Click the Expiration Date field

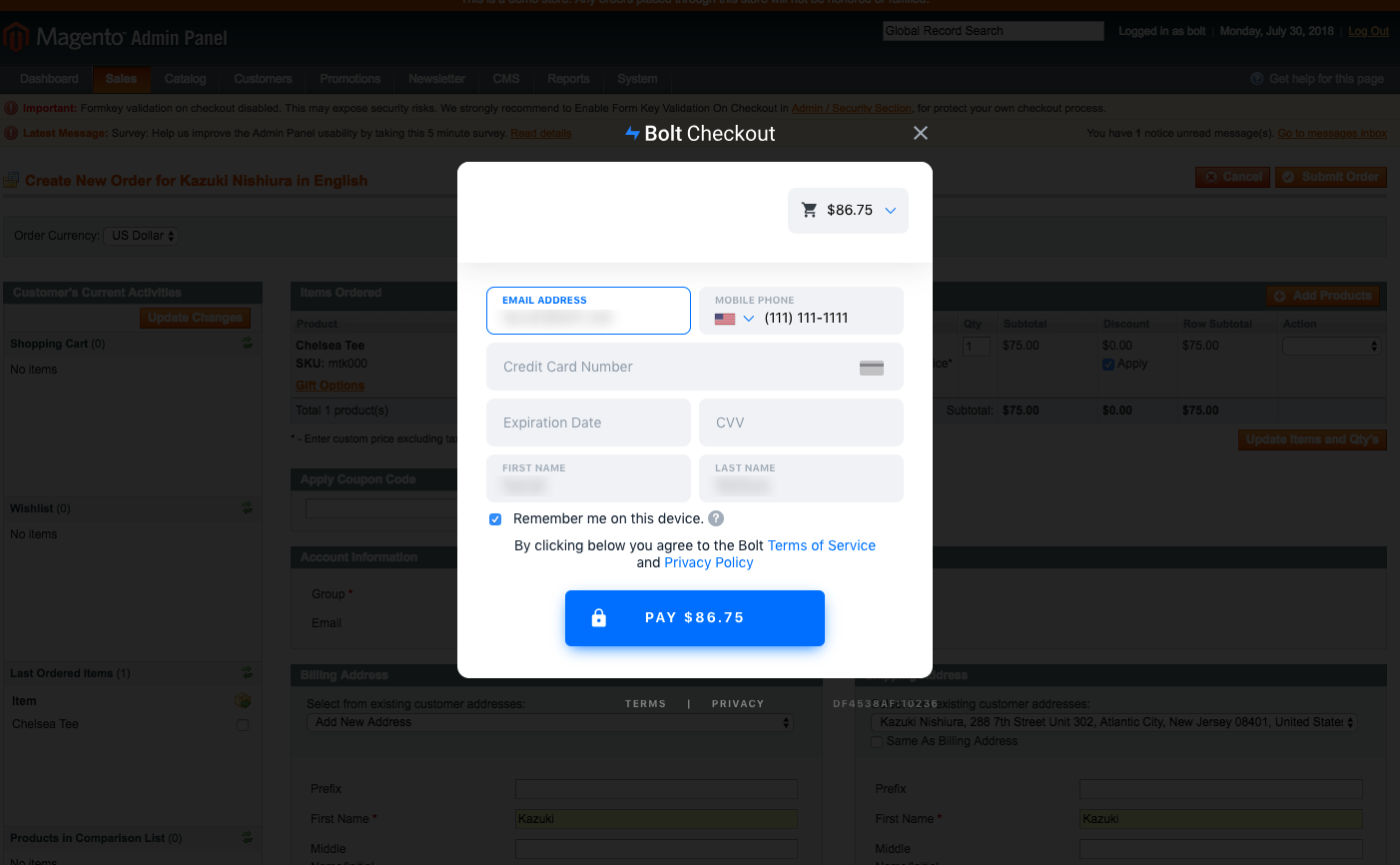click(588, 423)
